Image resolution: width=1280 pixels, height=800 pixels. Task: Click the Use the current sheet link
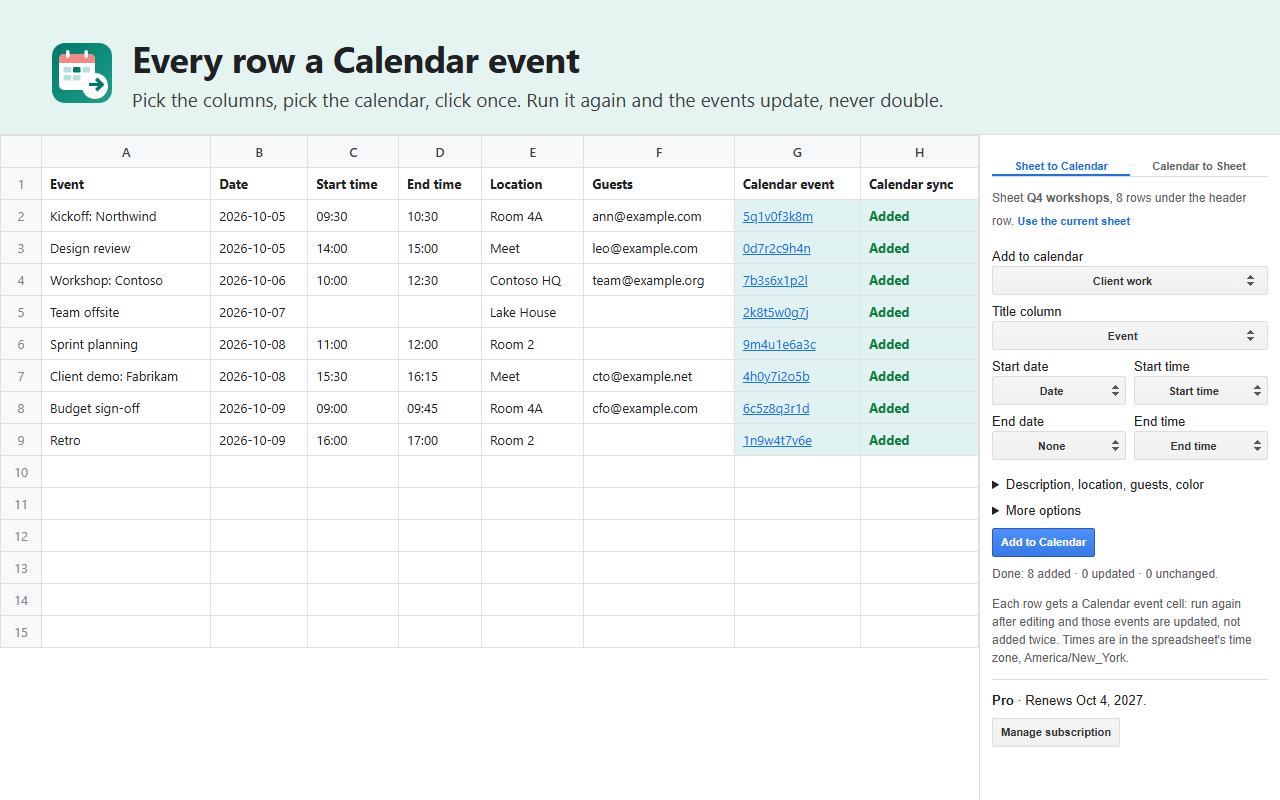click(x=1074, y=221)
